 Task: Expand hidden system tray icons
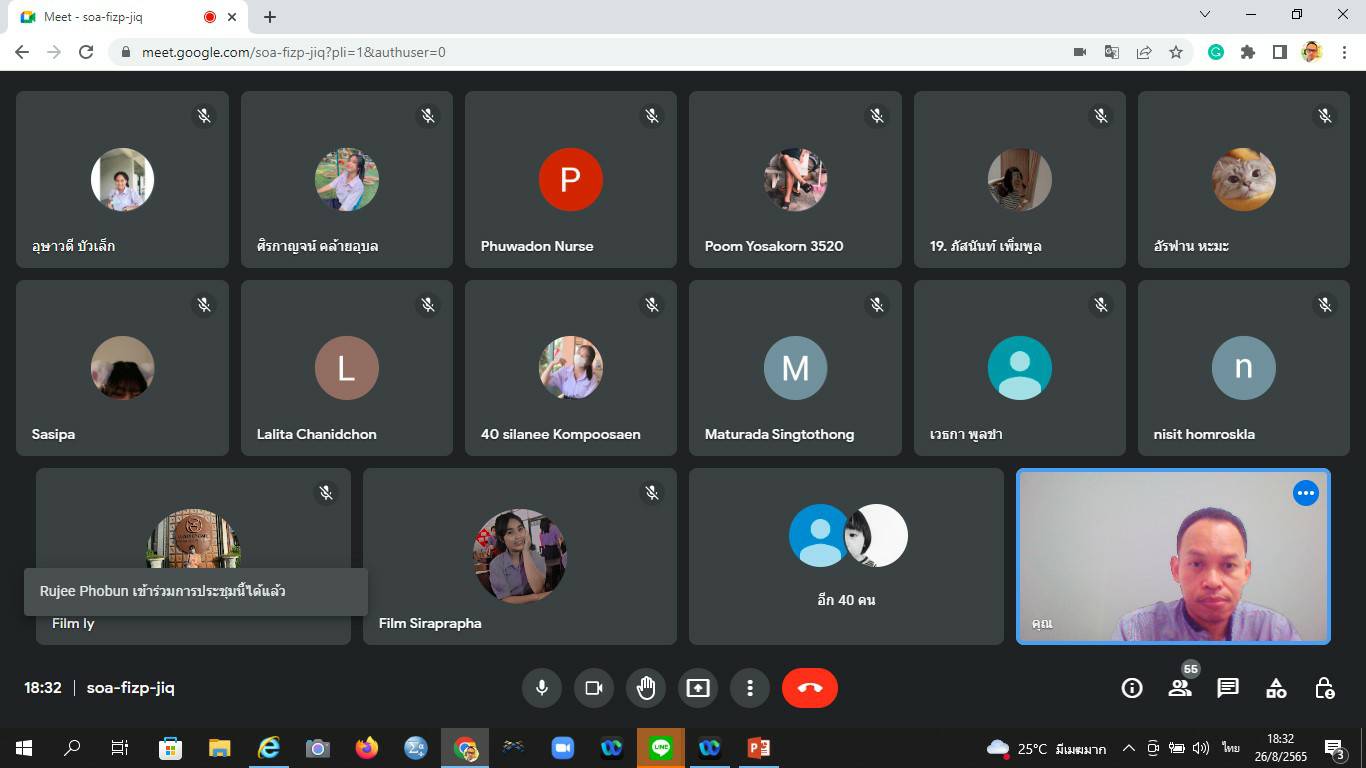[x=1129, y=748]
